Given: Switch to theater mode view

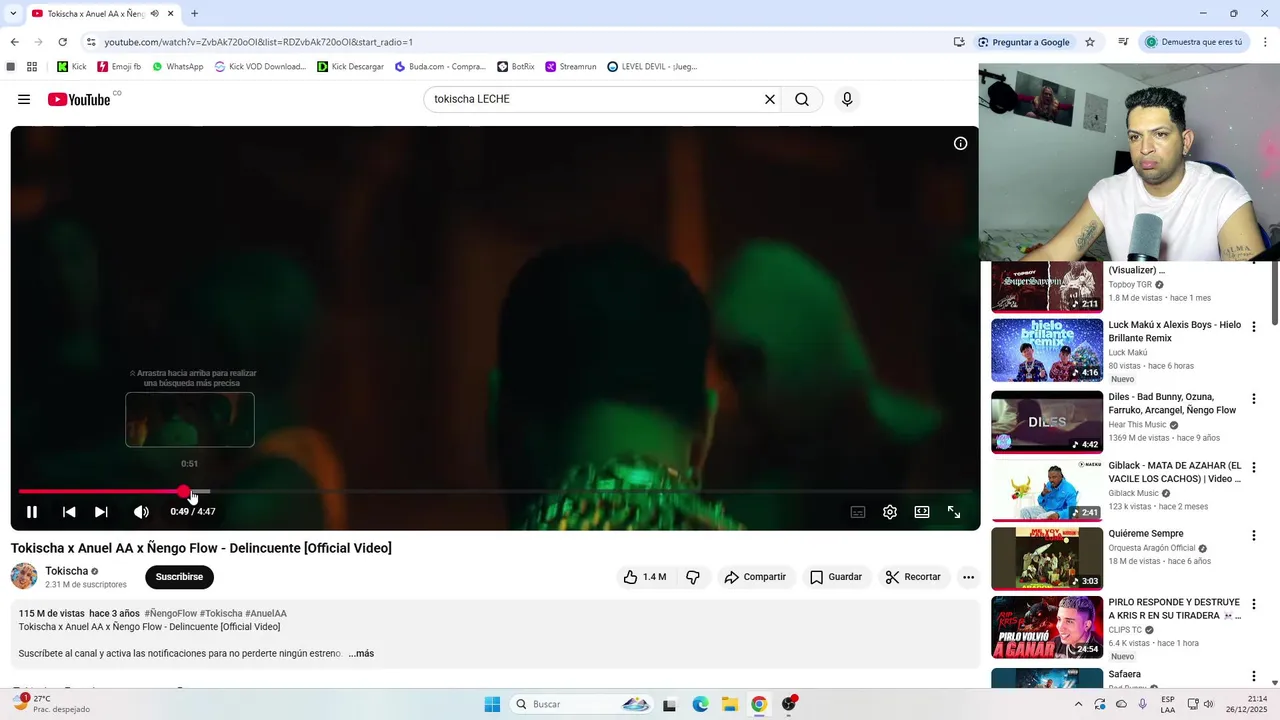Looking at the screenshot, I should click(922, 512).
